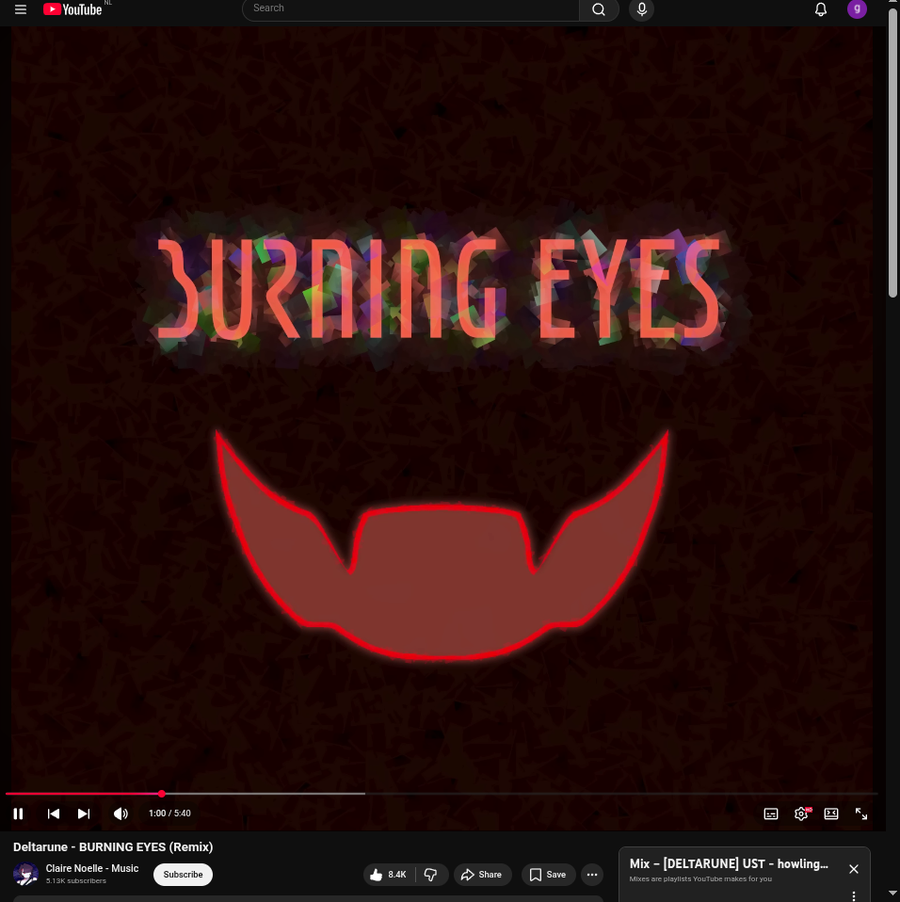Viewport: 900px width, 902px height.
Task: Close the Mix playlist panel
Action: (x=853, y=869)
